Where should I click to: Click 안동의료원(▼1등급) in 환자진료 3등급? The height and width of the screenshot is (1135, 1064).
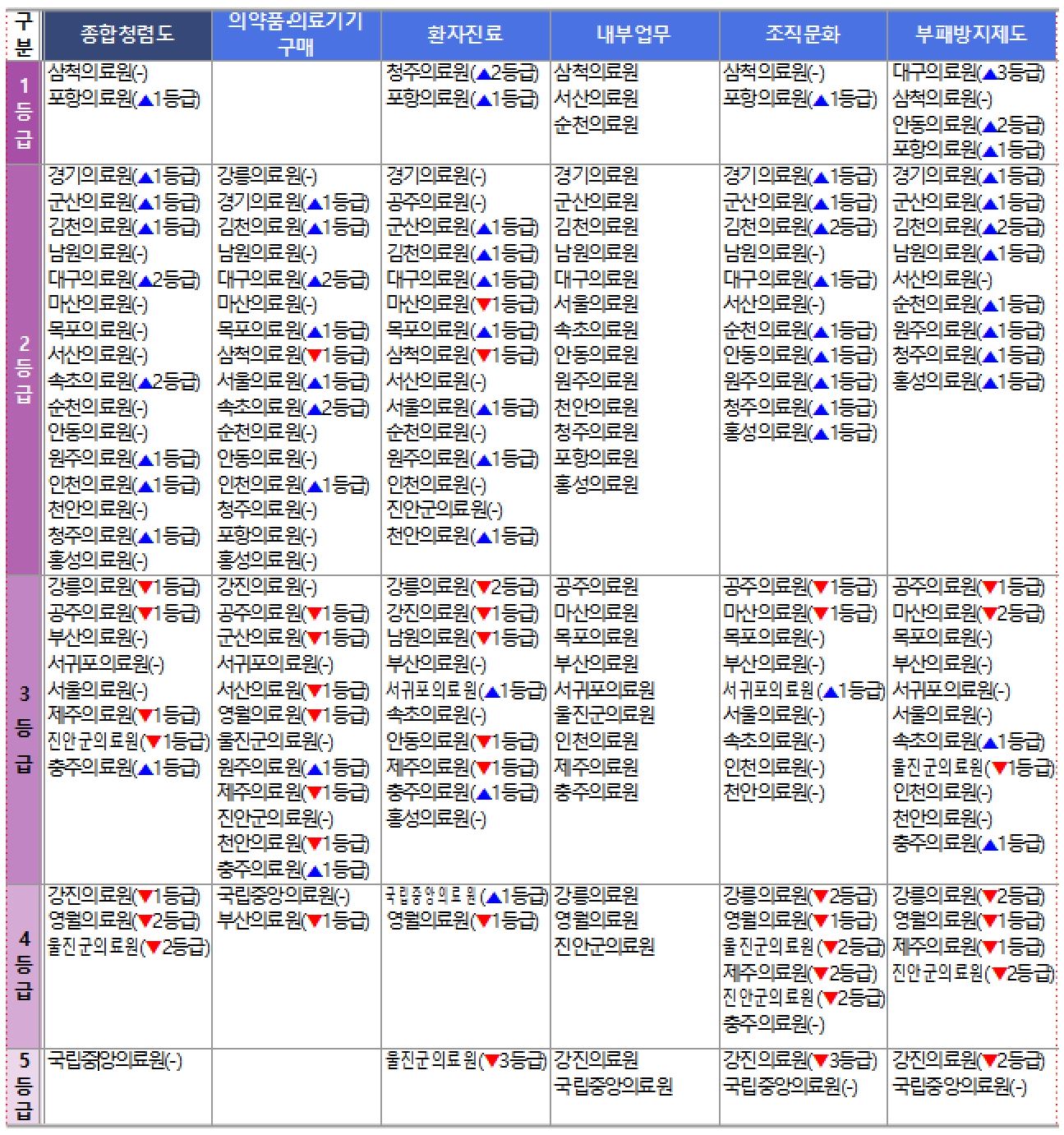(x=463, y=741)
